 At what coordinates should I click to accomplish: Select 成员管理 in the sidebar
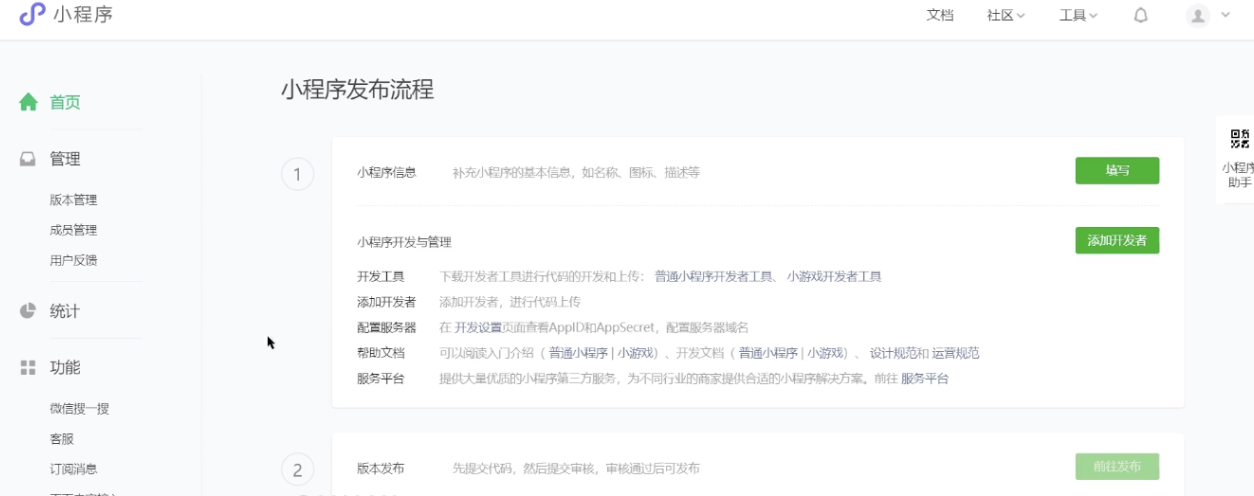(73, 230)
